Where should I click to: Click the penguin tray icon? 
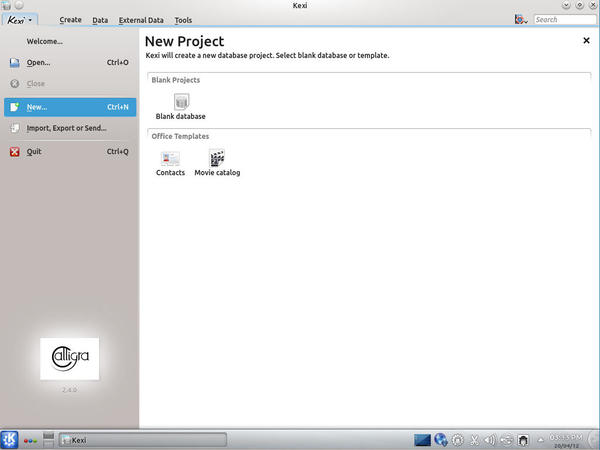click(523, 440)
